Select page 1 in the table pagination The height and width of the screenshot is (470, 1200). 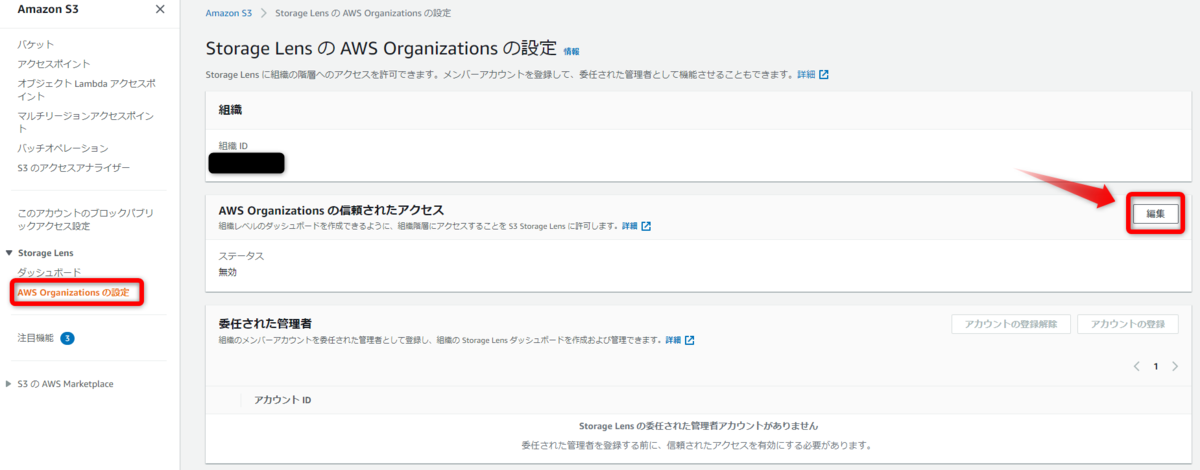(1156, 366)
